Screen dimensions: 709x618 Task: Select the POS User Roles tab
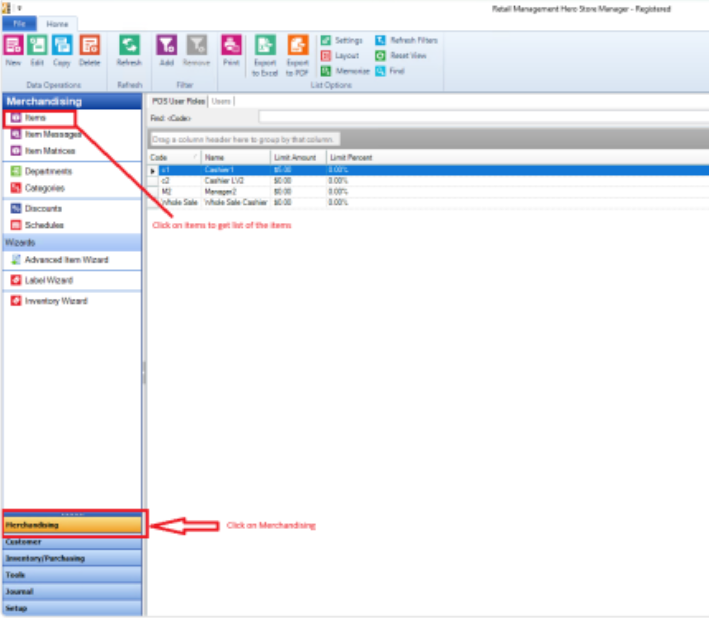click(179, 101)
